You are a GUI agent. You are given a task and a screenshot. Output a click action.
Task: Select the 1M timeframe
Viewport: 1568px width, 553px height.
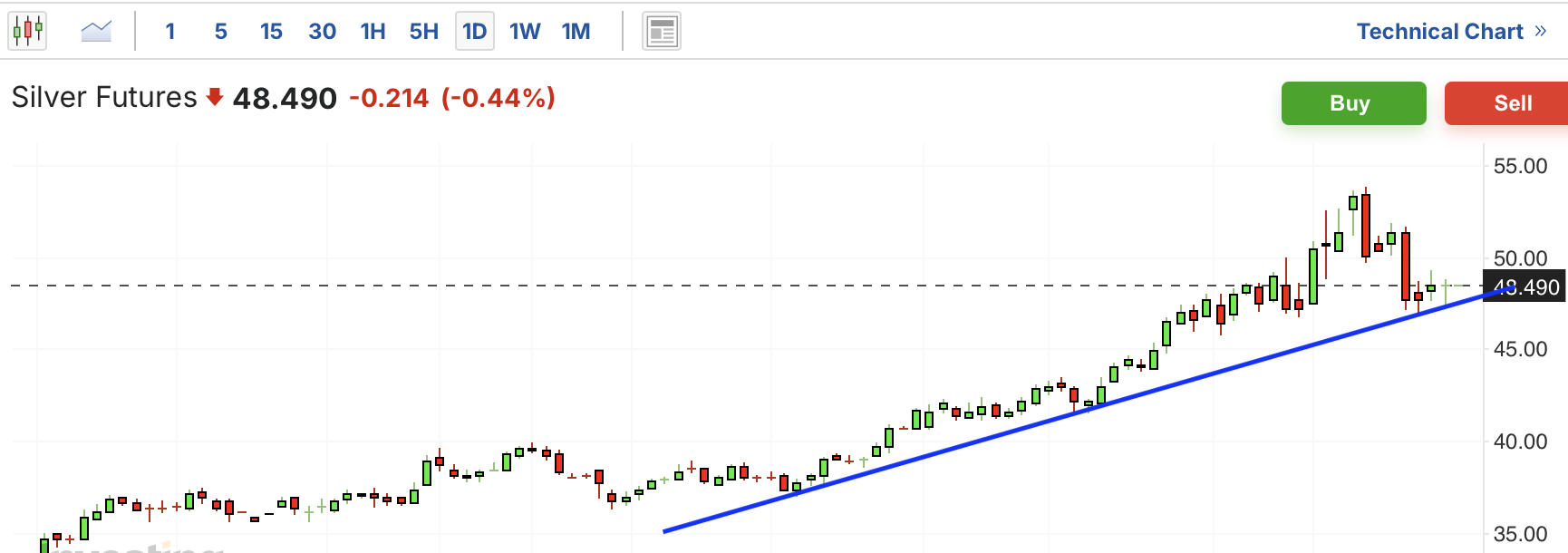(576, 32)
